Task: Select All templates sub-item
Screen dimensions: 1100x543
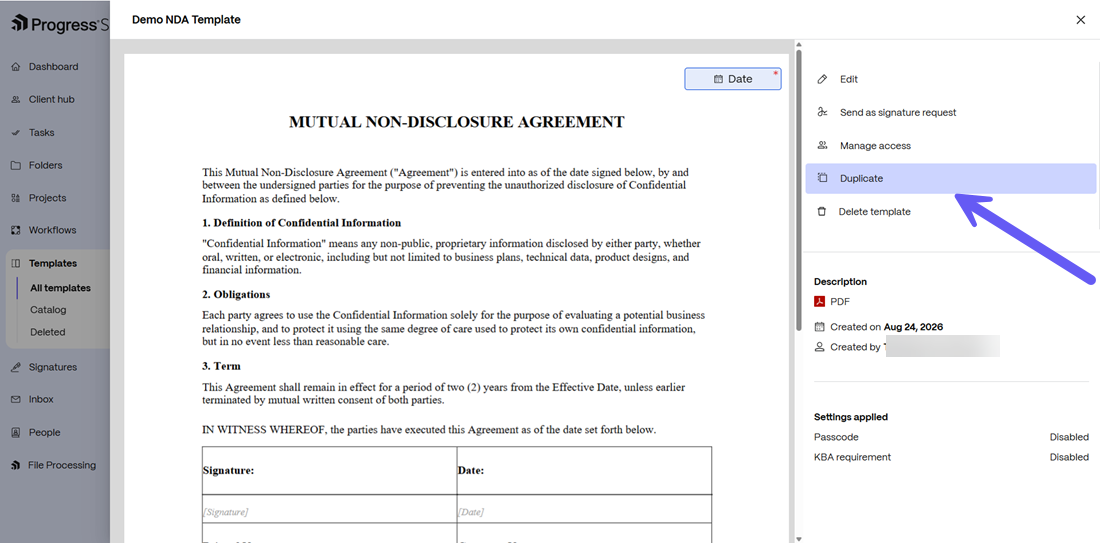Action: click(x=60, y=288)
